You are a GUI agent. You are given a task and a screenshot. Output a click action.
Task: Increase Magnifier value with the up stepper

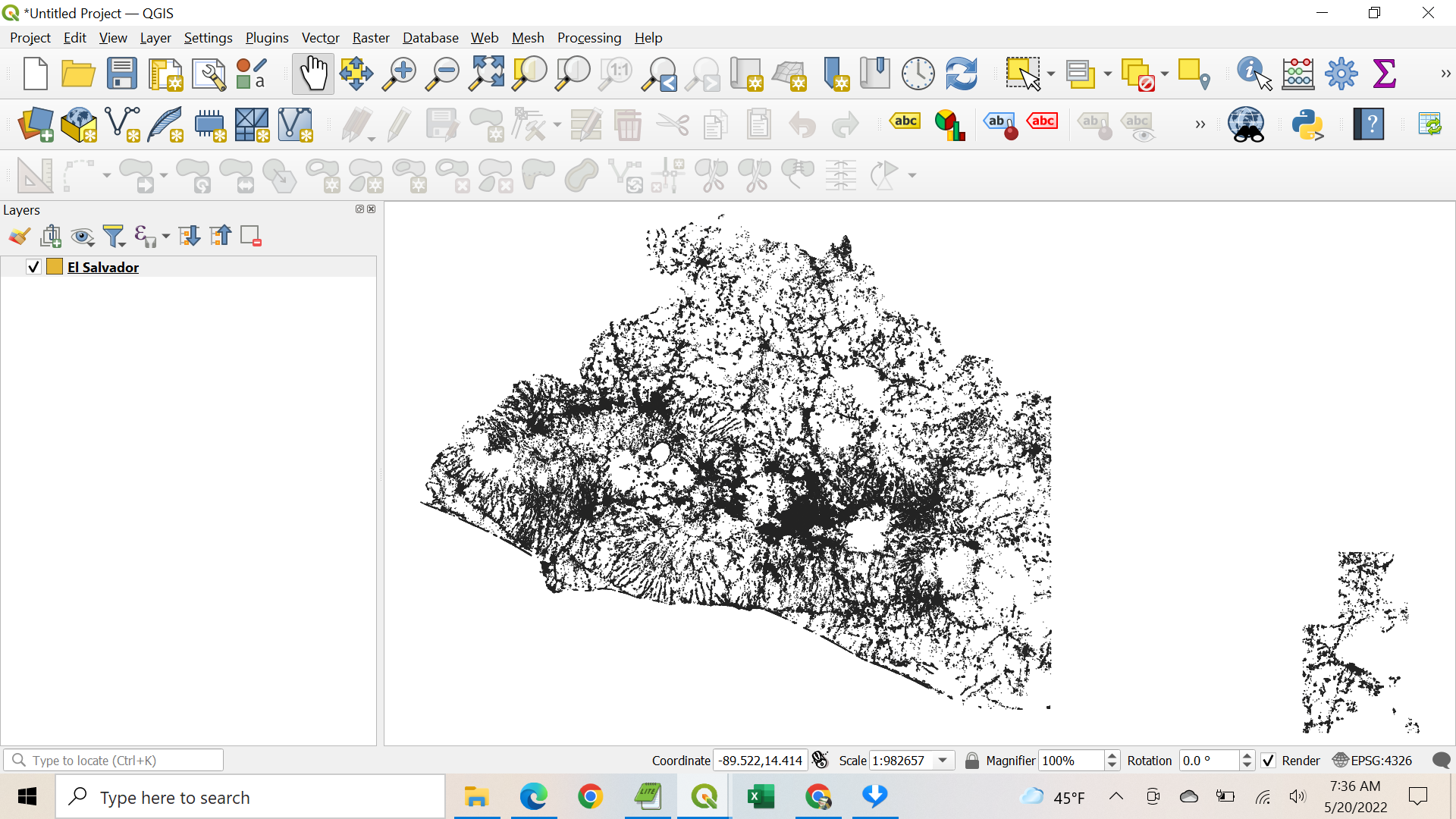coord(1111,755)
